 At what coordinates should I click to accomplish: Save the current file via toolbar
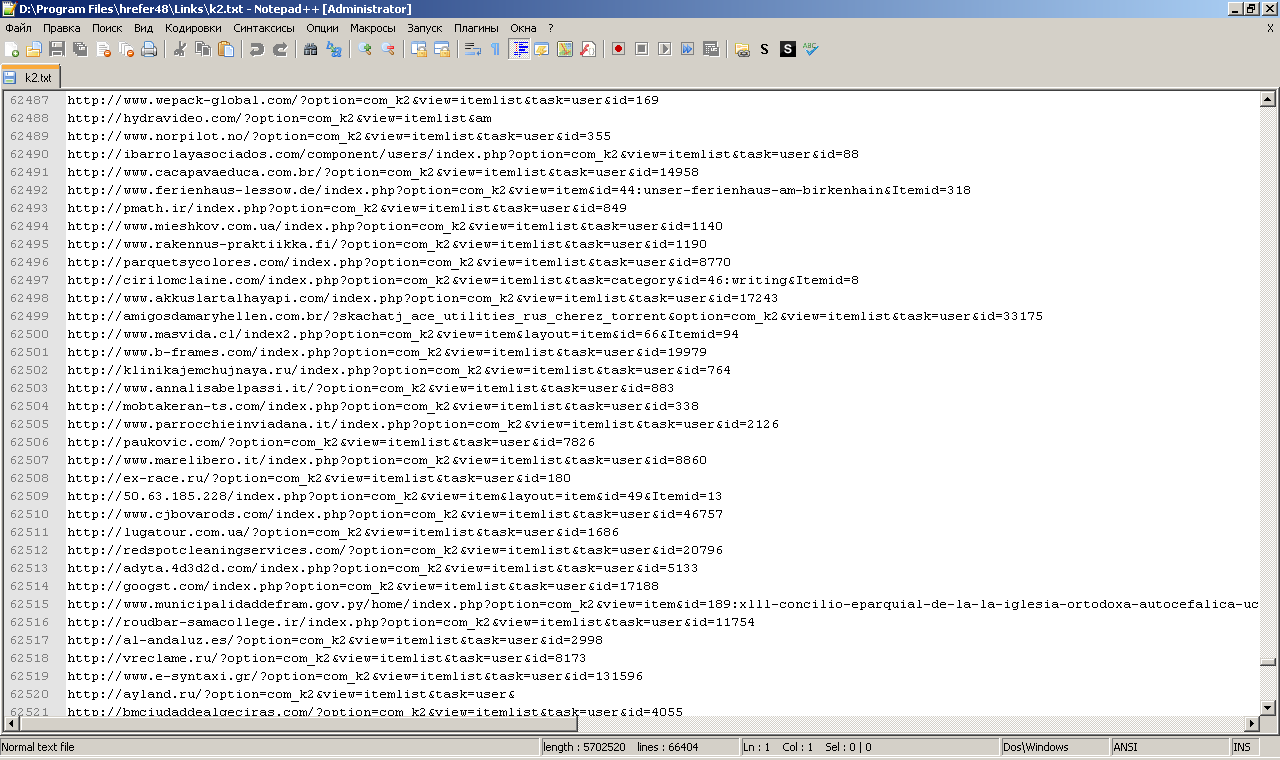coord(57,49)
